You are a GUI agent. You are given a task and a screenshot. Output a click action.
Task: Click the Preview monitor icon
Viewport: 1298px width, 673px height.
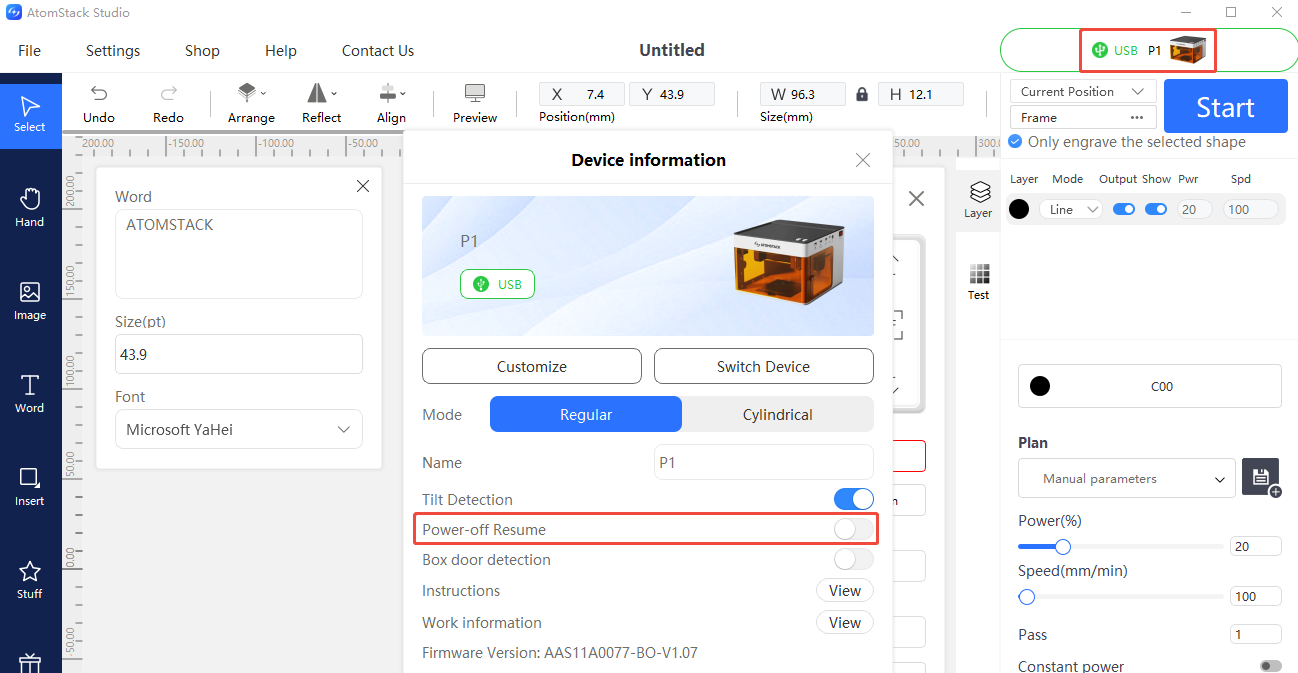click(475, 93)
